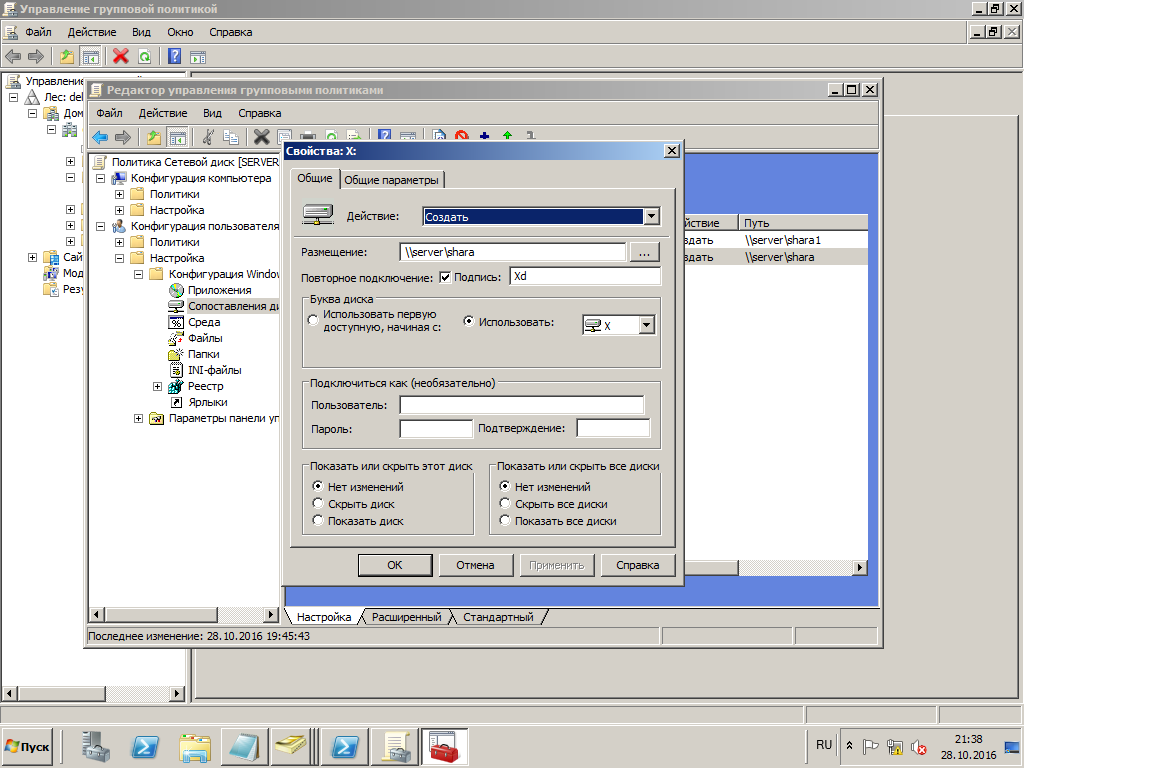Screen dimensions: 1152x768
Task: Select 'Использовать первую доступную' drive letter option
Action: [x=313, y=320]
